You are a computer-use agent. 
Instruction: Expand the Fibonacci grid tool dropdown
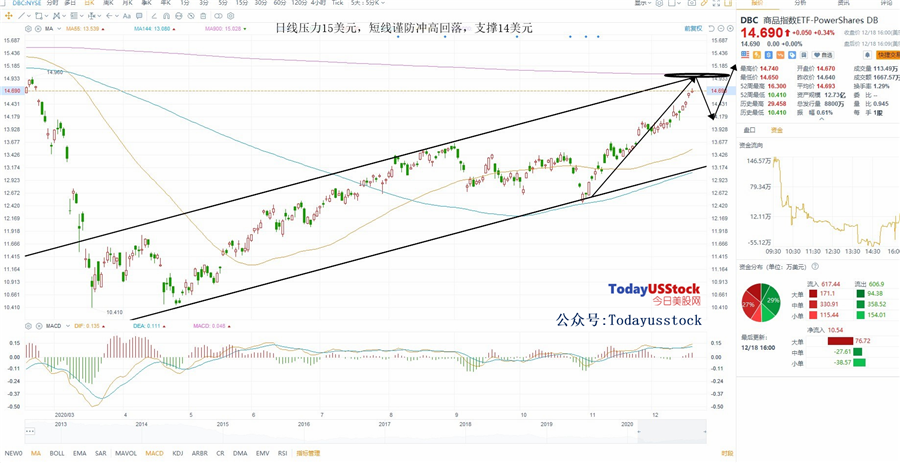click(82, 16)
